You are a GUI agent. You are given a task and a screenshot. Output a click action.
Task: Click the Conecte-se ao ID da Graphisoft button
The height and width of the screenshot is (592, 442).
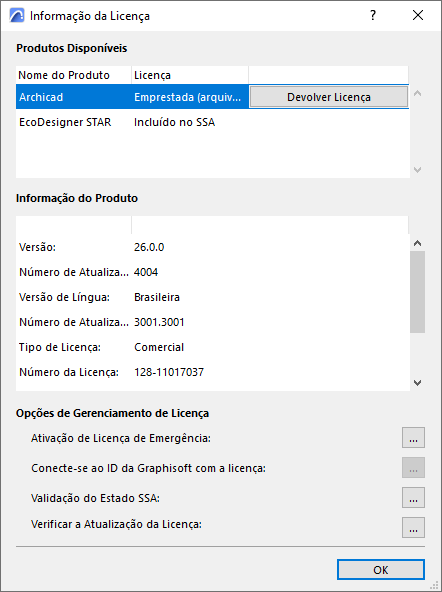click(x=413, y=467)
